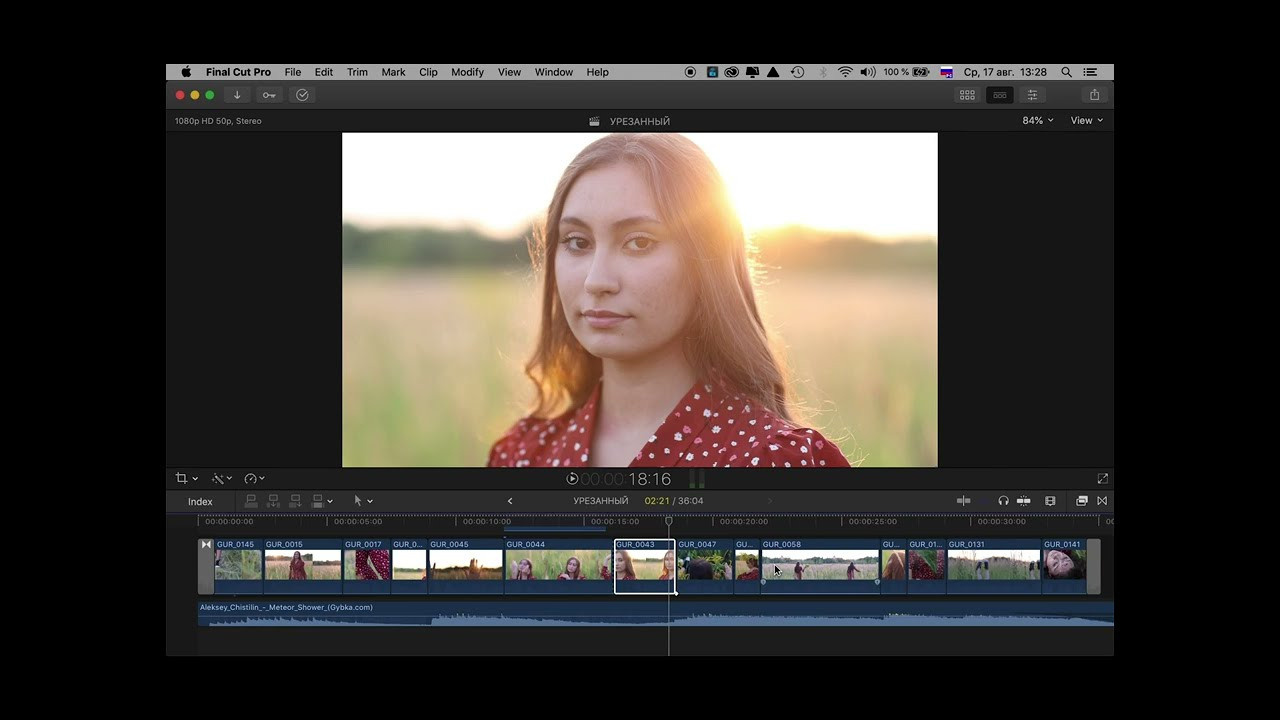
Task: Toggle the inspector panel visibility
Action: (x=1032, y=95)
